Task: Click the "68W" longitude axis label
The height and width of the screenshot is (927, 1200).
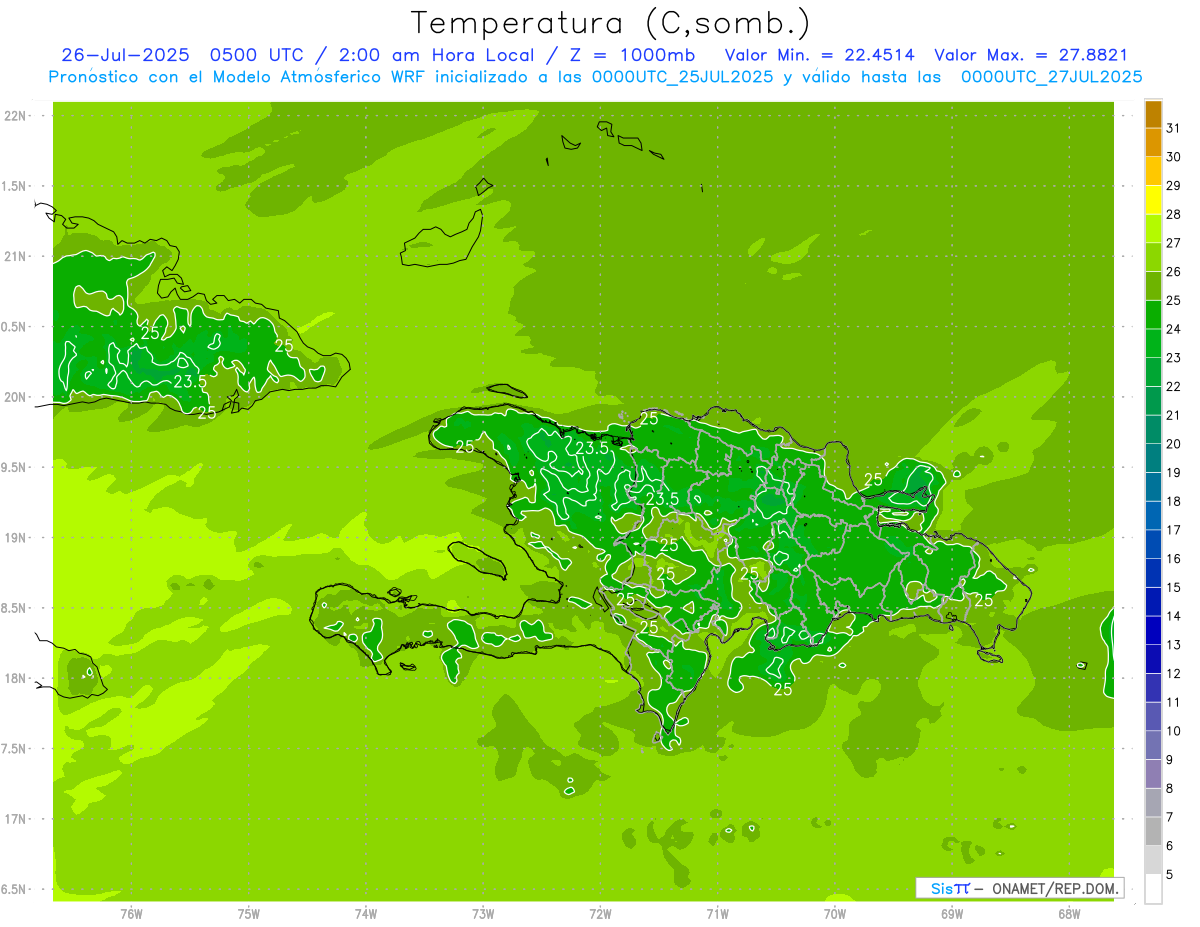Action: pyautogui.click(x=1069, y=914)
